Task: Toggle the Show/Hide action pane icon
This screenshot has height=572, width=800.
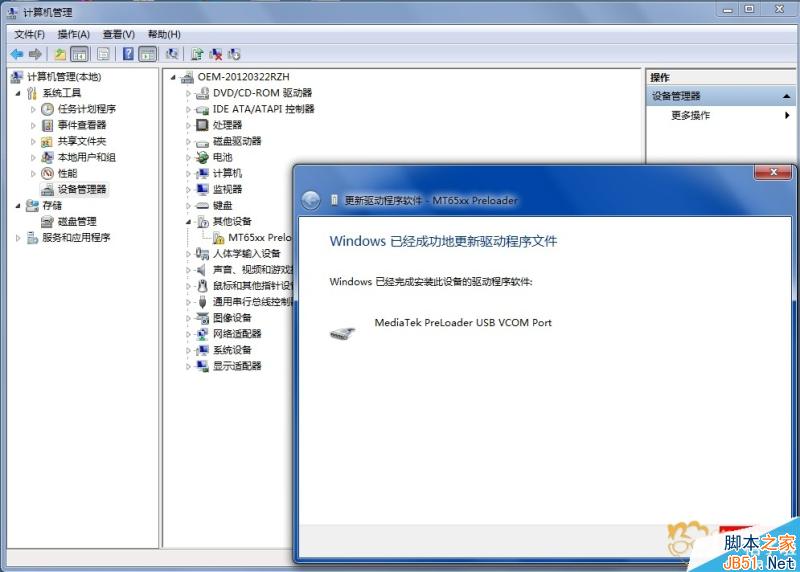Action: click(x=147, y=54)
